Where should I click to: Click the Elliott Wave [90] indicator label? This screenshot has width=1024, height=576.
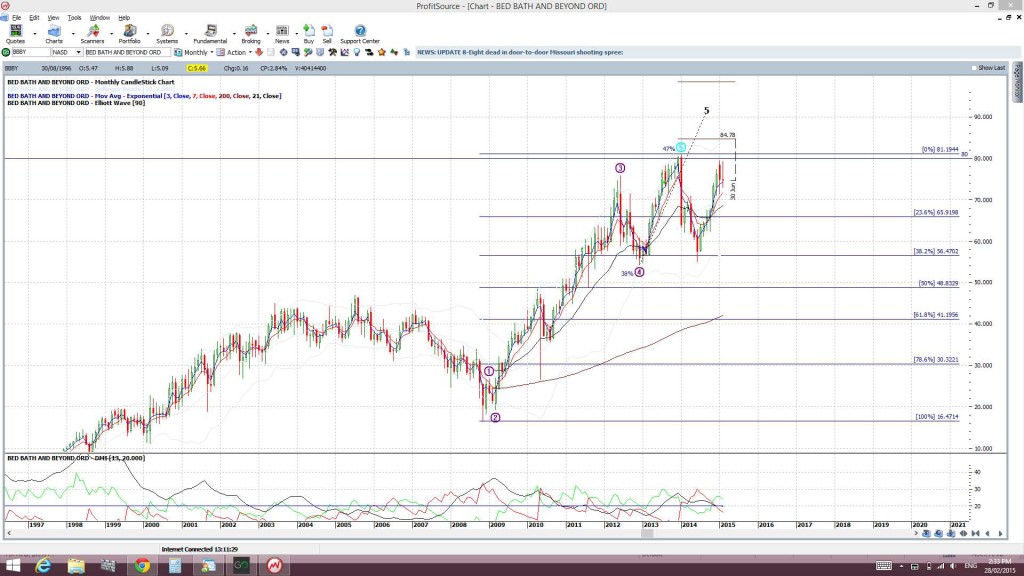(x=76, y=103)
